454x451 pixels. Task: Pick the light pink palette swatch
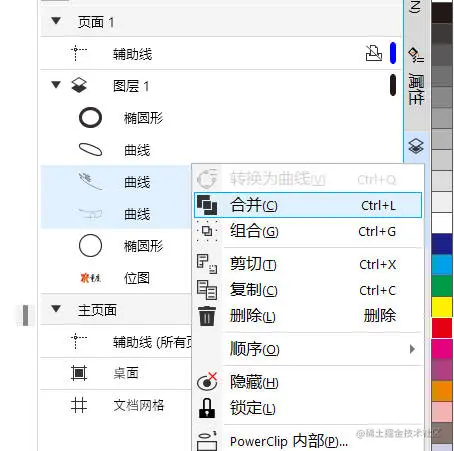tap(442, 412)
